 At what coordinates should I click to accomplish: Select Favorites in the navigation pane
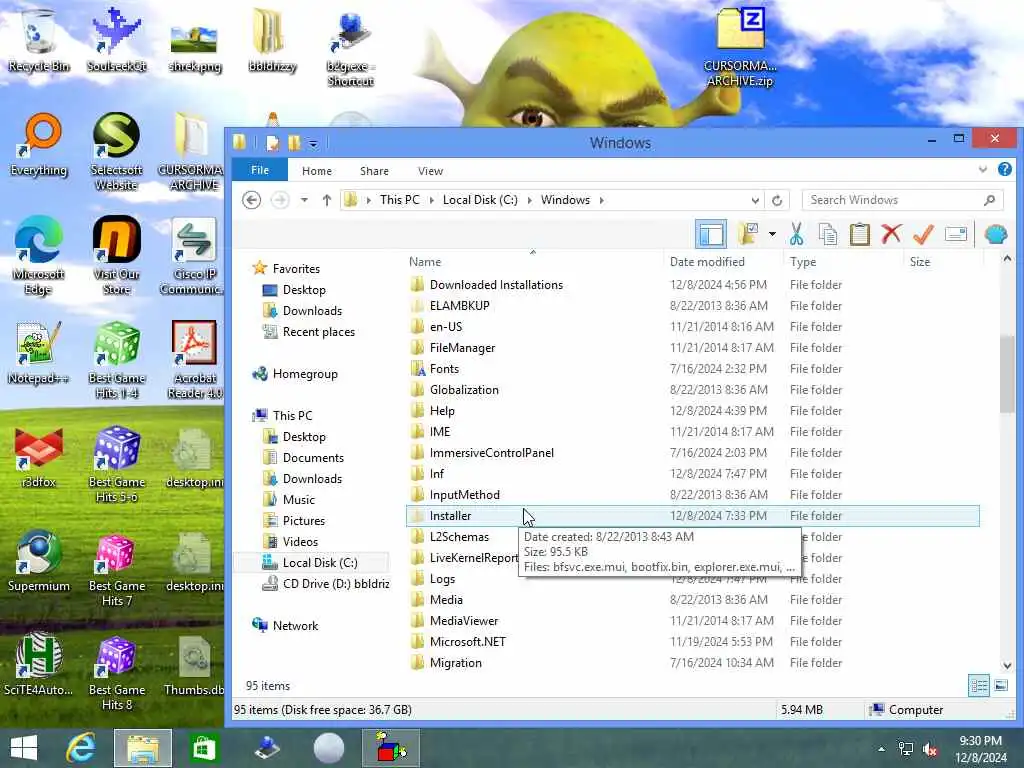tap(295, 268)
